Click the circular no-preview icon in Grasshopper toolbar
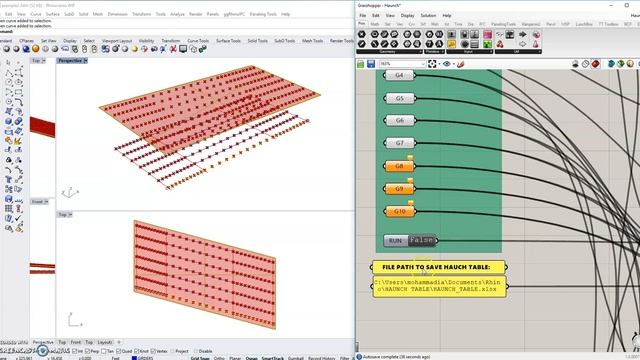This screenshot has width=640, height=360. tap(586, 64)
